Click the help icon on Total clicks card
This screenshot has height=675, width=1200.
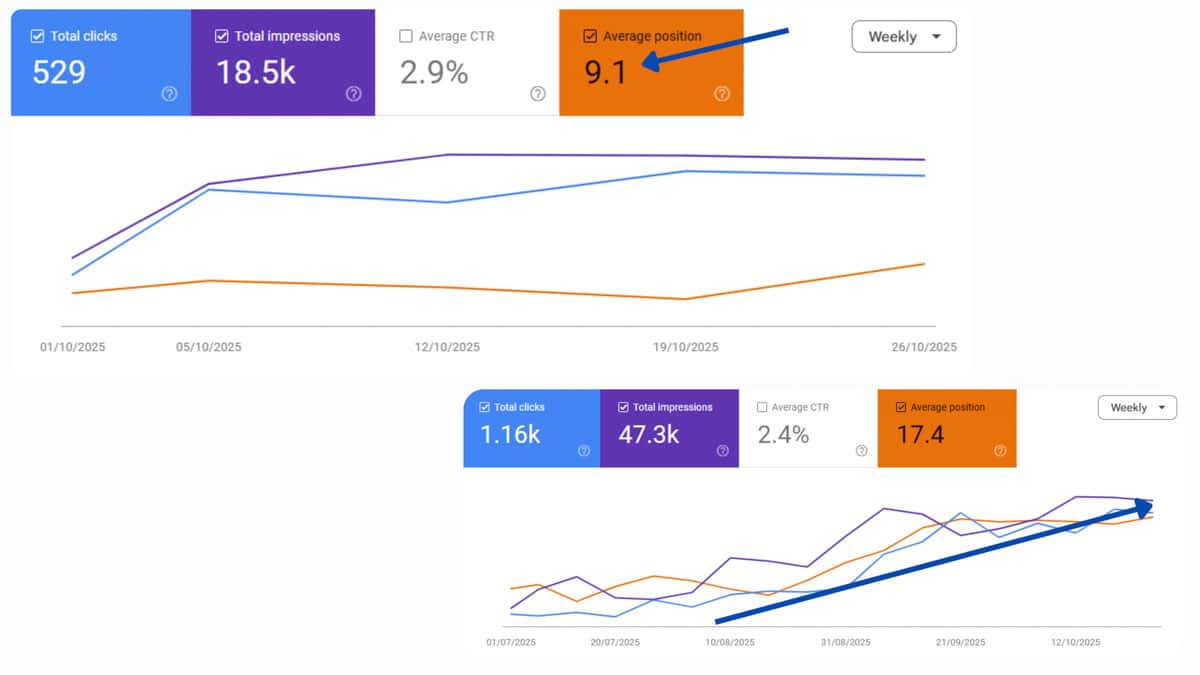click(x=171, y=94)
